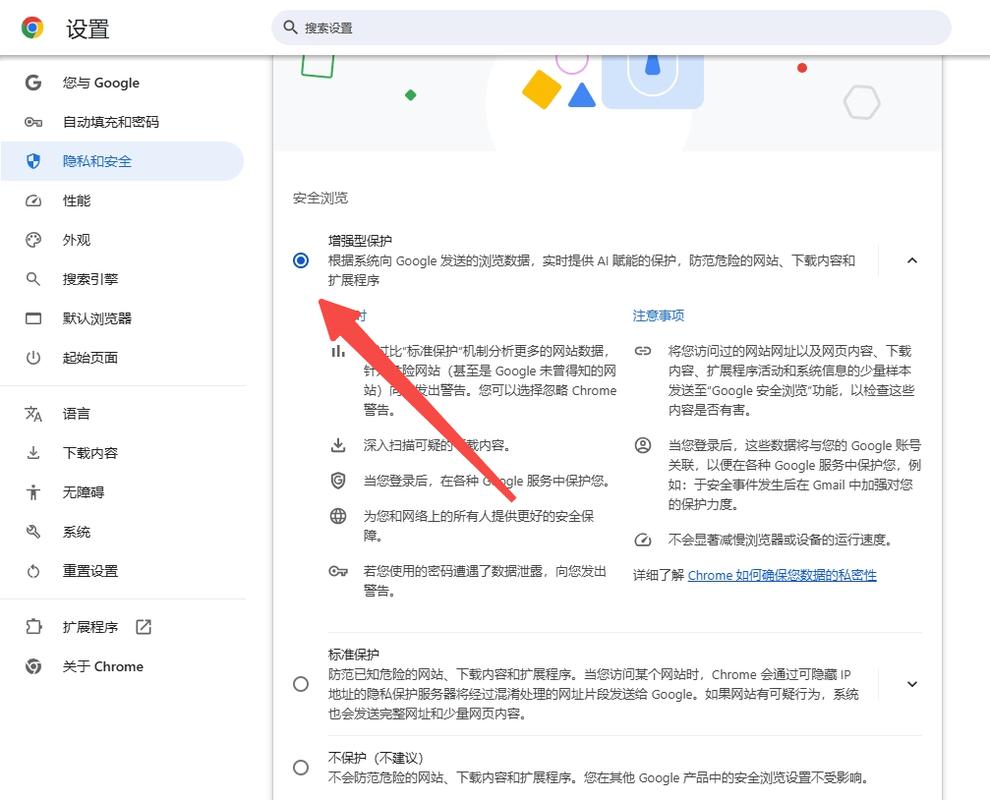990x800 pixels.
Task: Open 系统 settings section
Action: click(122, 532)
